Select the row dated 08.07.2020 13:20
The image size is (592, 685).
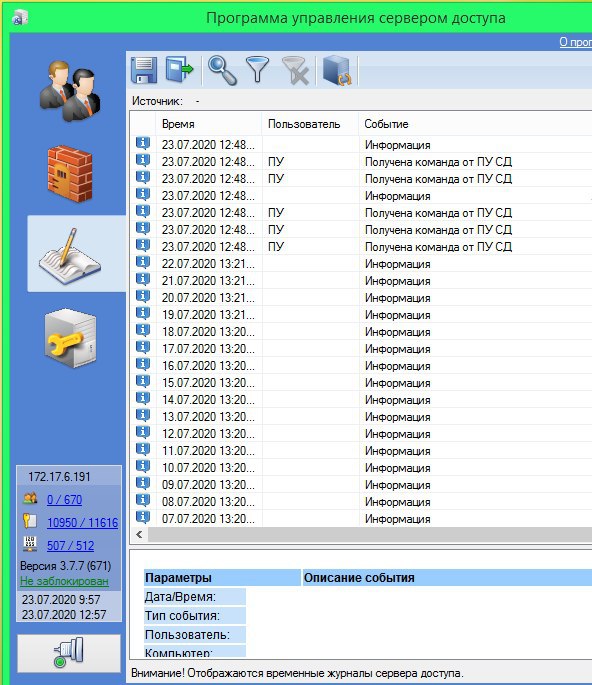(x=361, y=502)
